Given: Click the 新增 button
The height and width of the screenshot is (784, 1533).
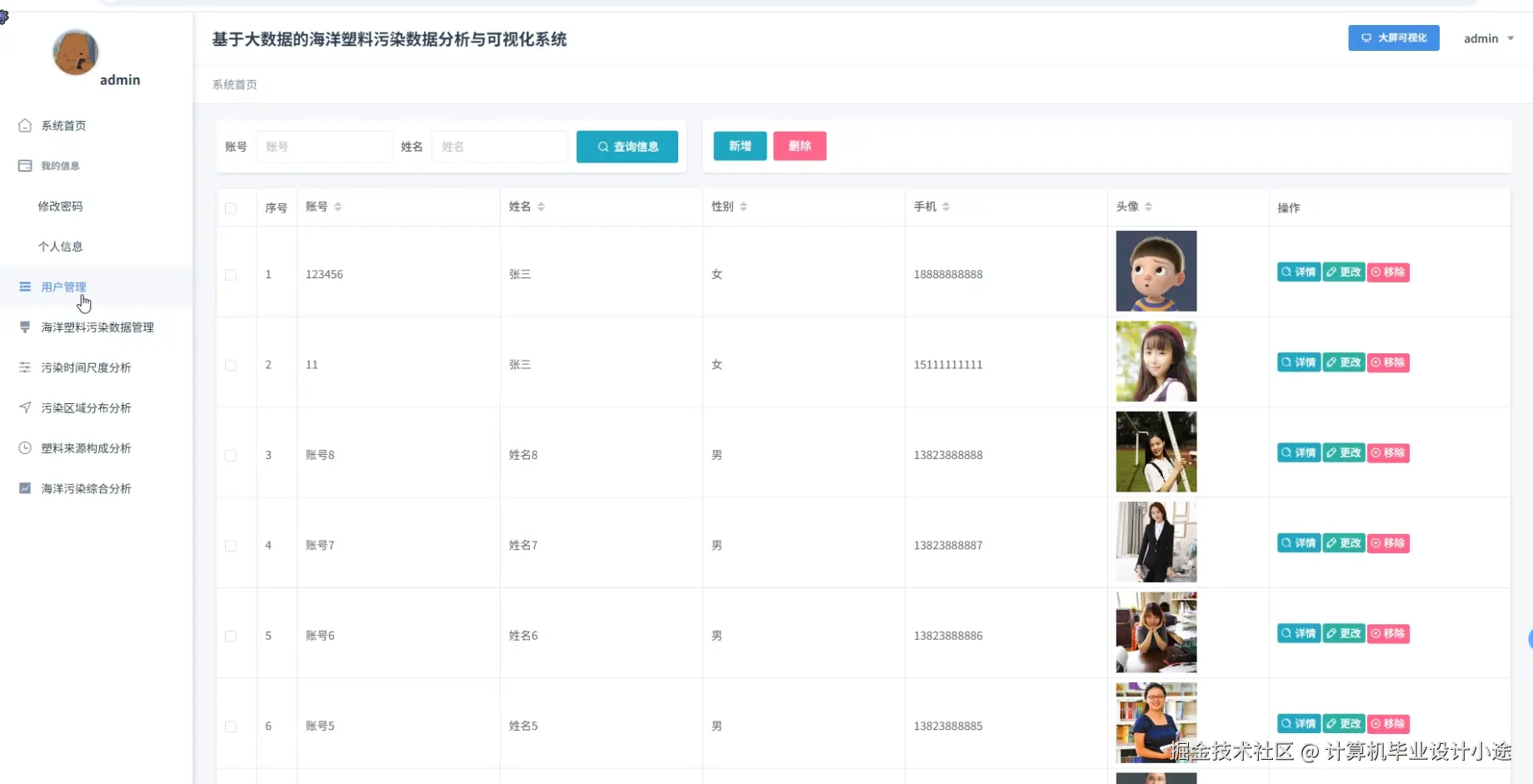Looking at the screenshot, I should pyautogui.click(x=740, y=146).
